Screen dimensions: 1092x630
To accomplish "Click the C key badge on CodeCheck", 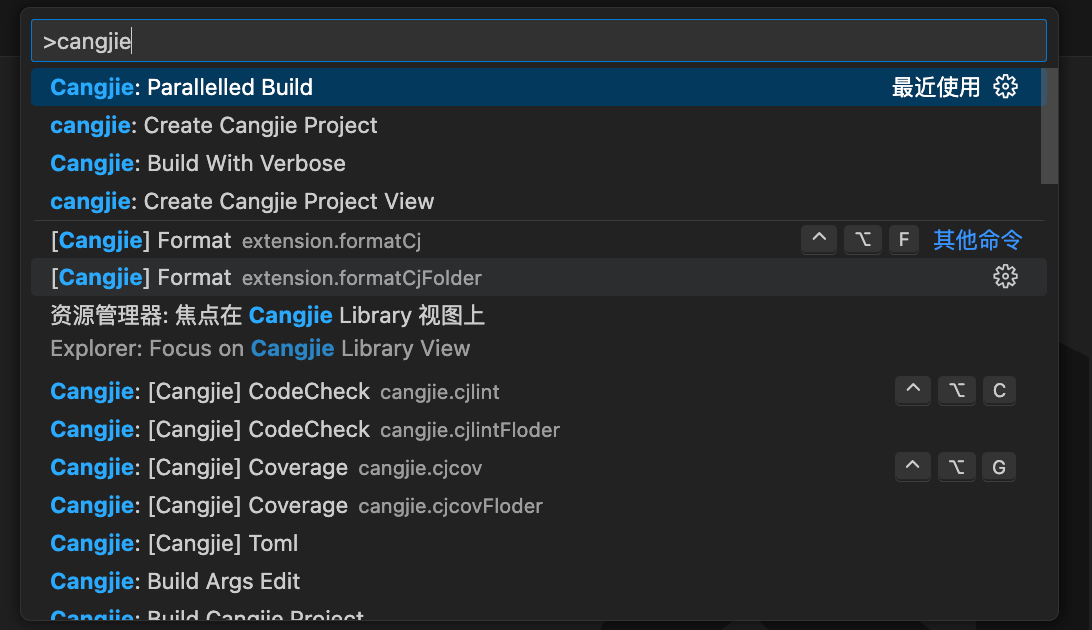I will (x=999, y=391).
